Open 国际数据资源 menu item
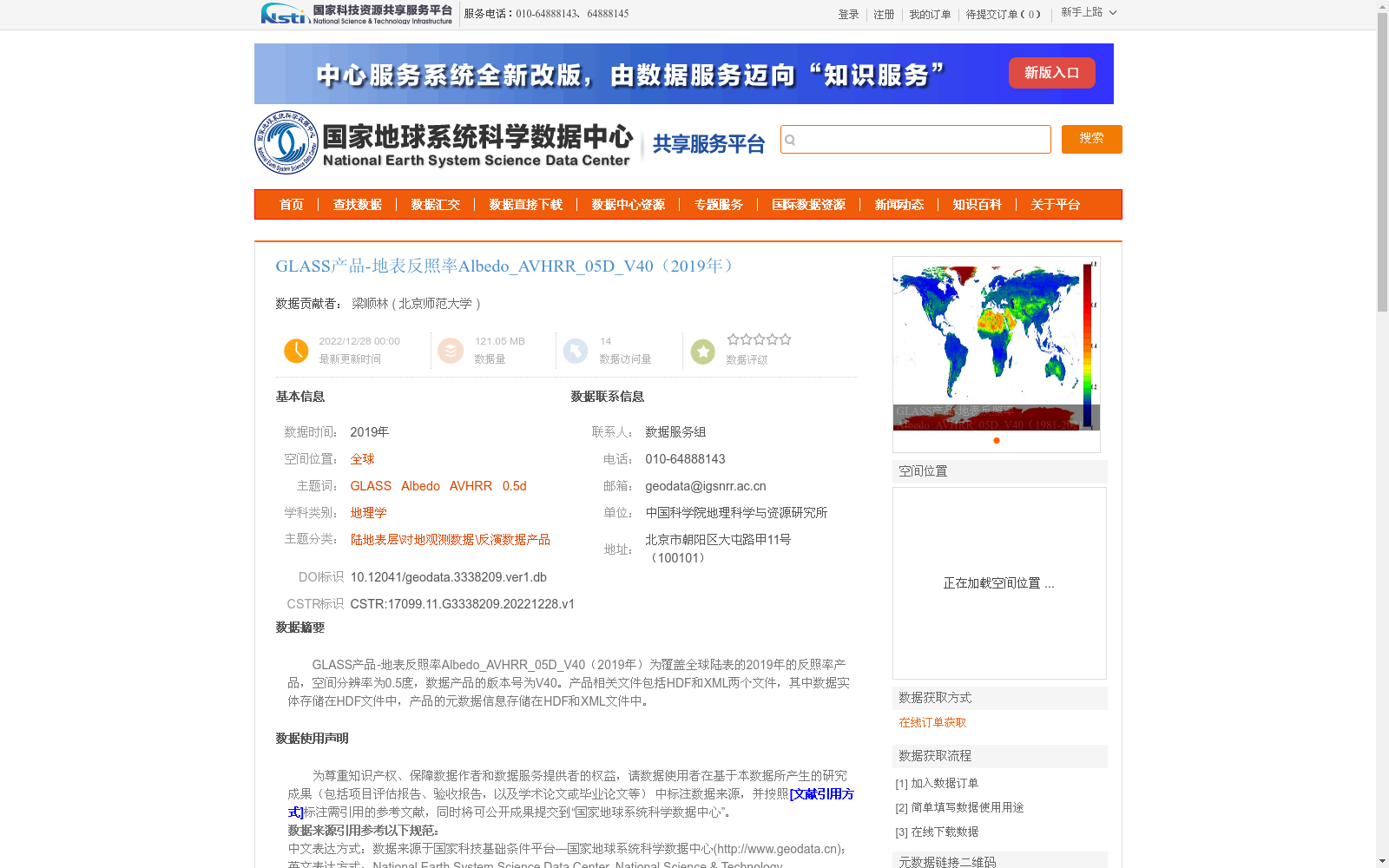The width and height of the screenshot is (1389, 868). [x=809, y=205]
